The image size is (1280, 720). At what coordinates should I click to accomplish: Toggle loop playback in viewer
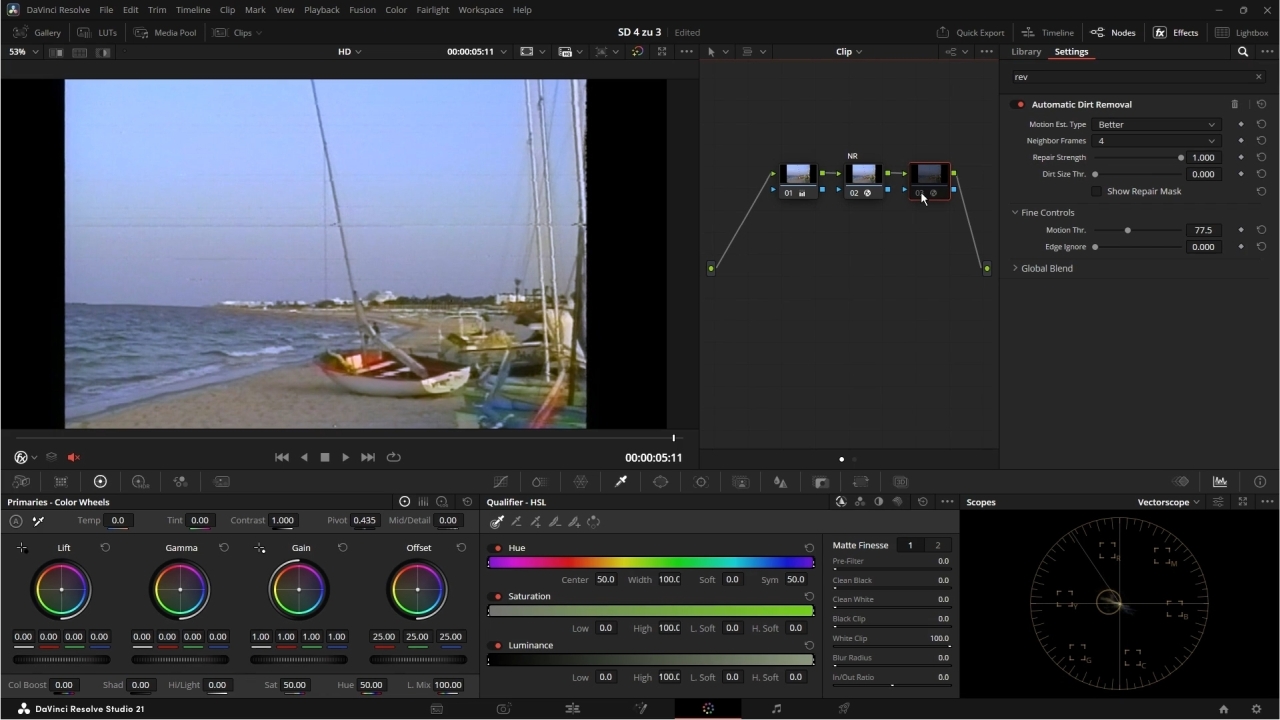pyautogui.click(x=394, y=457)
